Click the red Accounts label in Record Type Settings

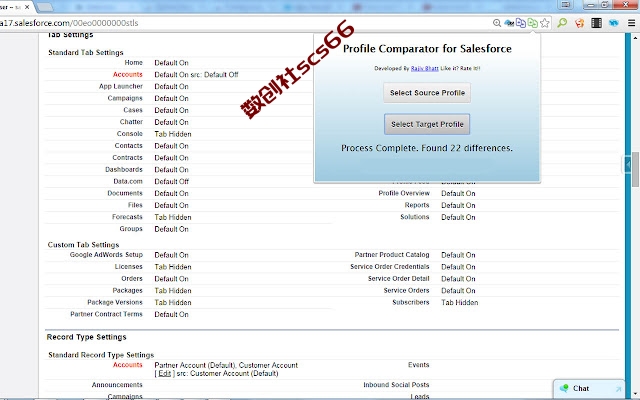click(128, 364)
